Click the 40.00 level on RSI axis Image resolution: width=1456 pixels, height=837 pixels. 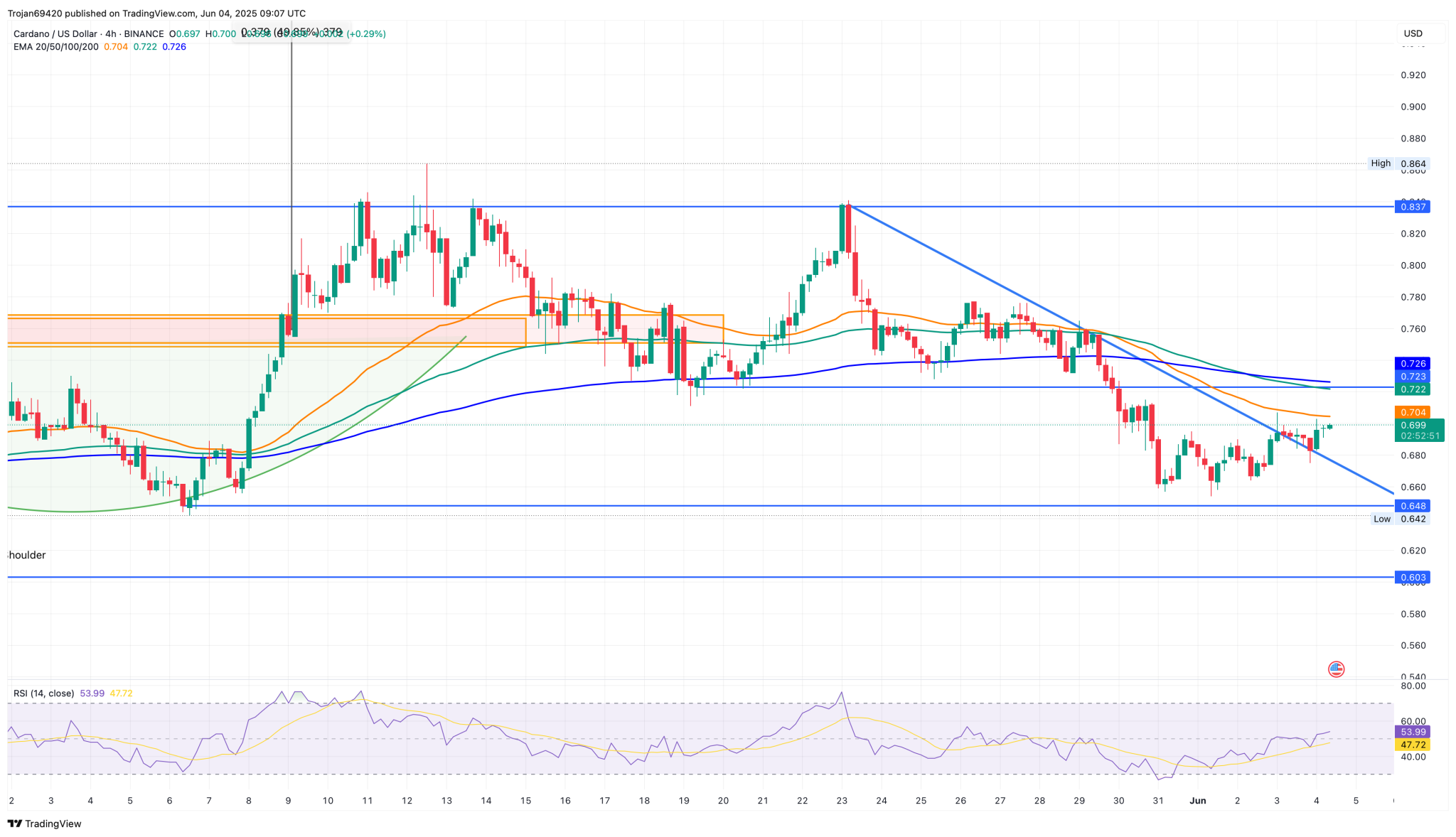point(1413,757)
